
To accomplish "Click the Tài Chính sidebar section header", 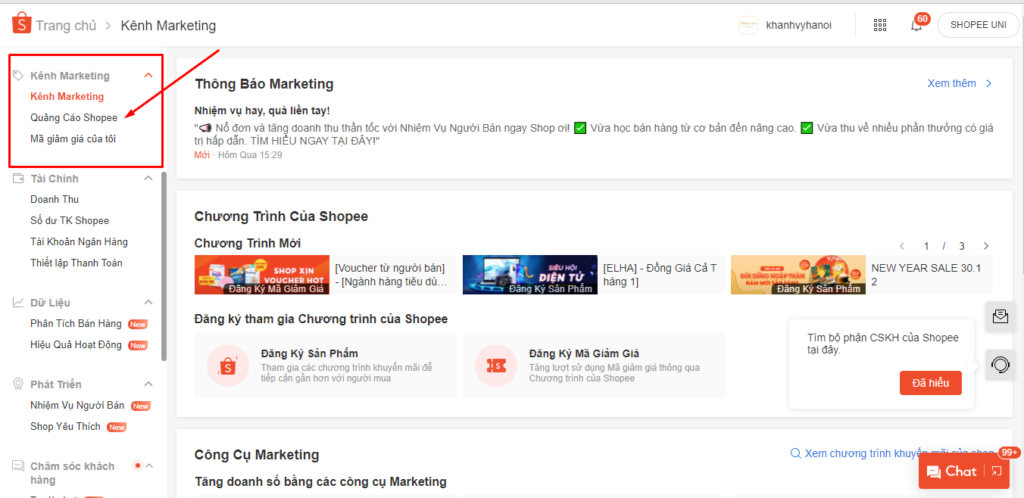I will pos(54,178).
